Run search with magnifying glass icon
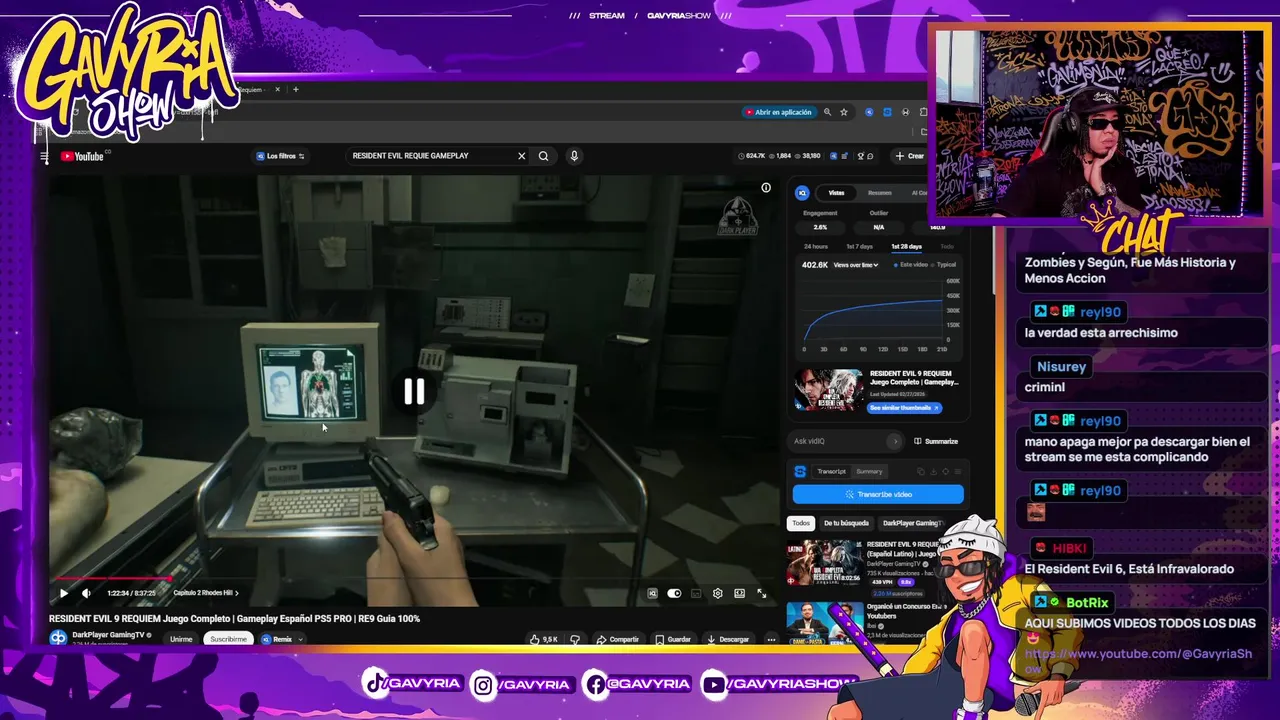 543,156
